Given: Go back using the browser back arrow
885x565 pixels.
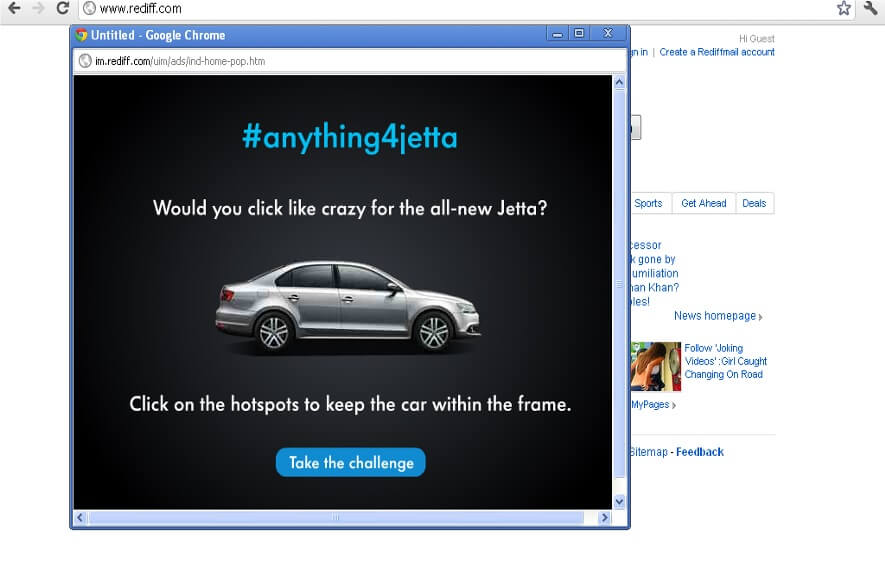Looking at the screenshot, I should (14, 8).
